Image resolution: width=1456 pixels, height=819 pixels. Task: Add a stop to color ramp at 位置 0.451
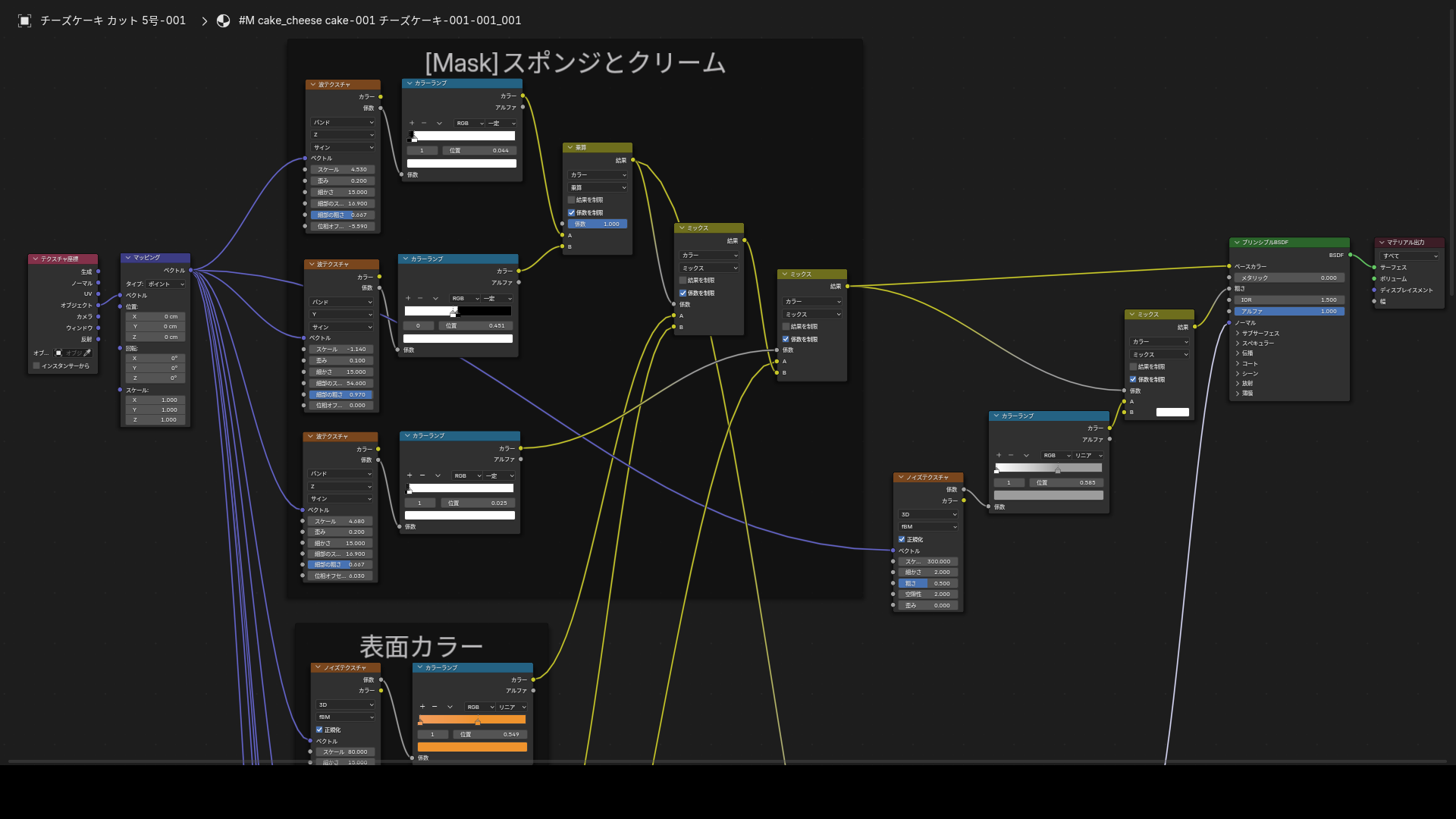click(408, 298)
